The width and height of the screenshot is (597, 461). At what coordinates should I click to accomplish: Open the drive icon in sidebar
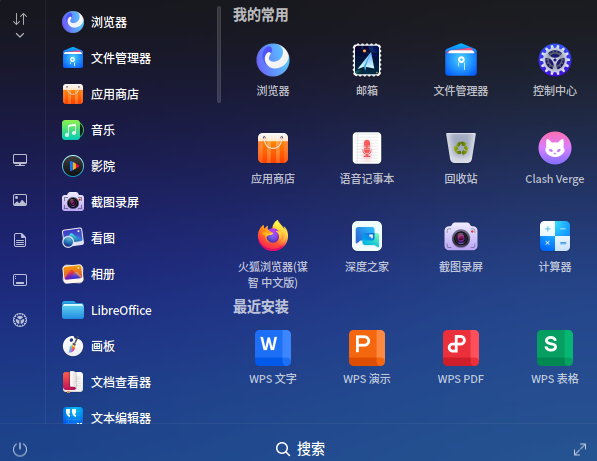20,280
